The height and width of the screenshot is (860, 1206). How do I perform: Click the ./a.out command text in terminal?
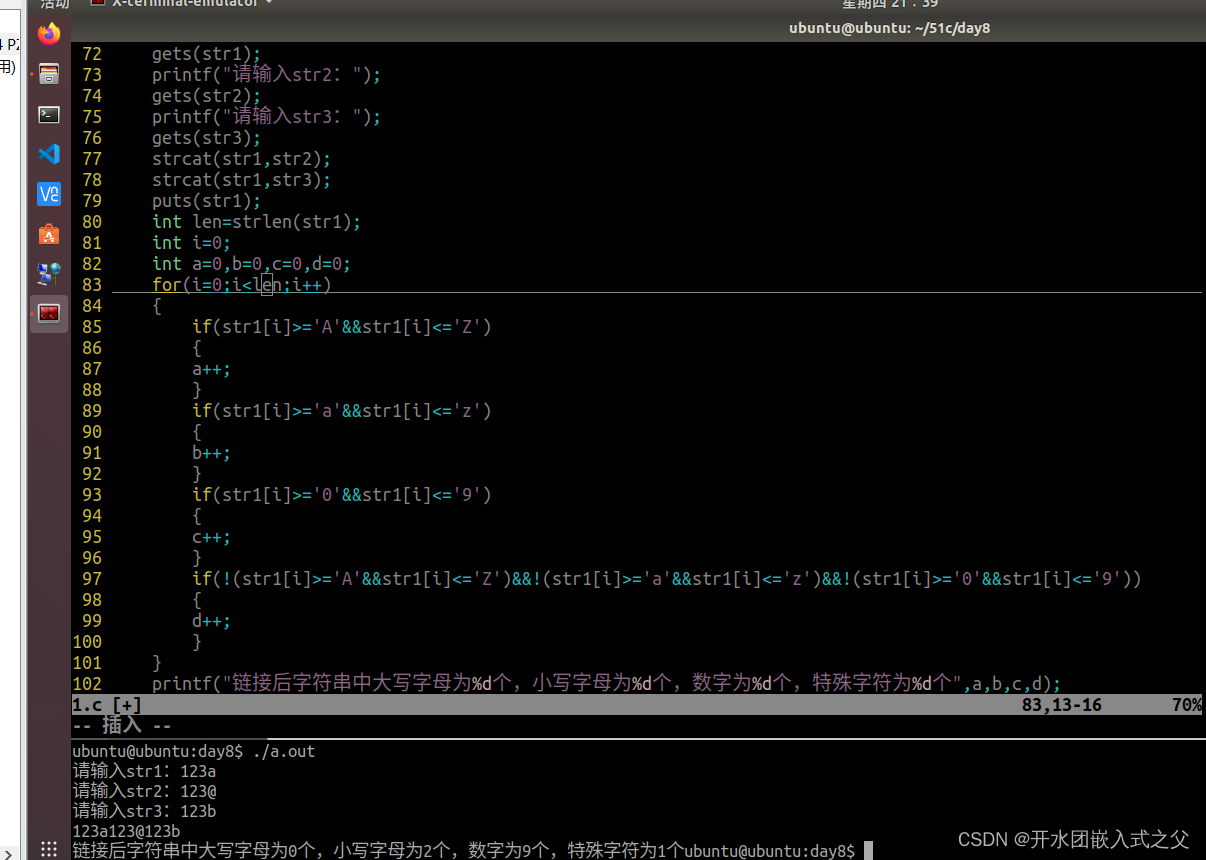click(285, 751)
